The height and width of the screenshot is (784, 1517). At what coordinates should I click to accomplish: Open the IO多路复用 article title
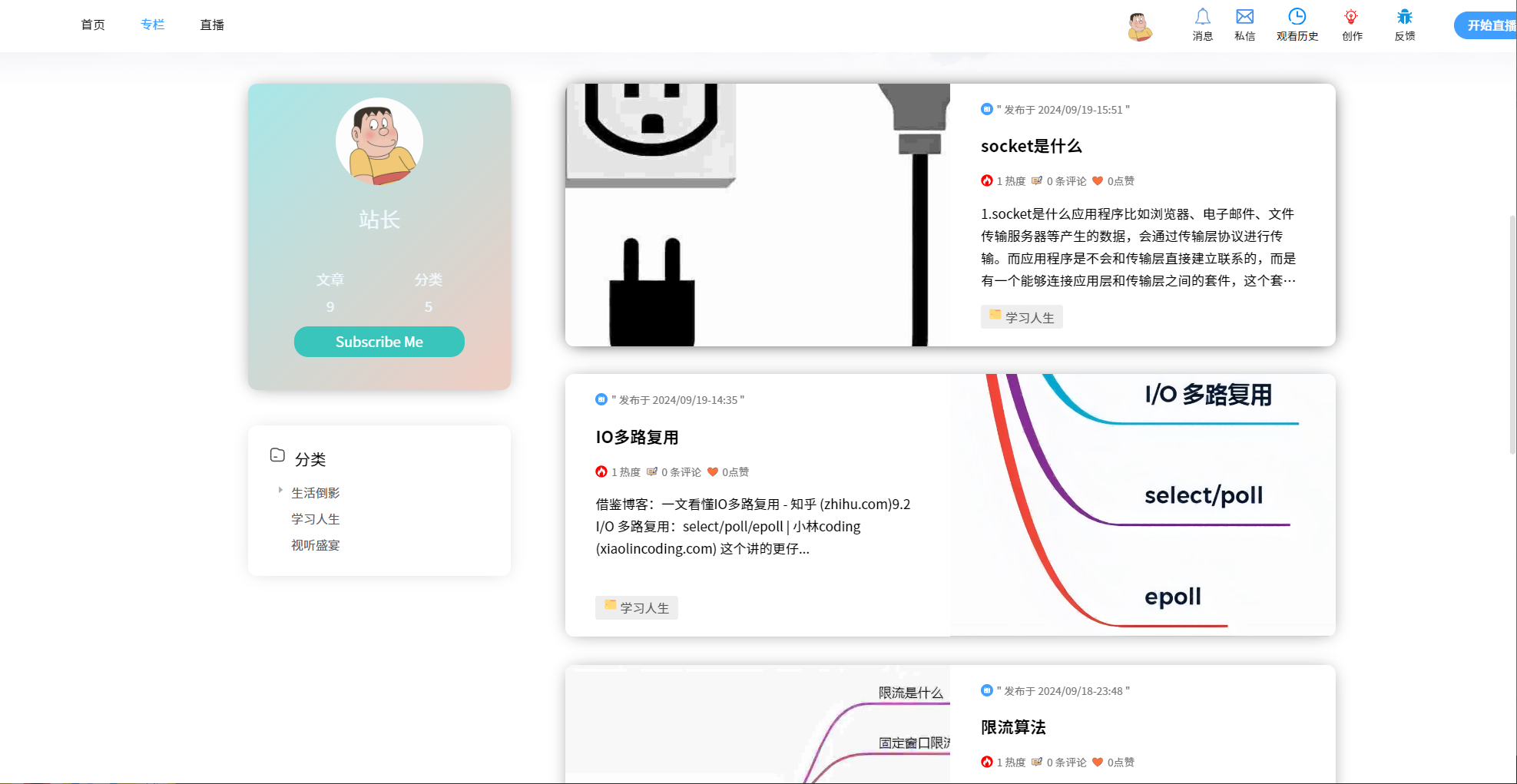638,437
